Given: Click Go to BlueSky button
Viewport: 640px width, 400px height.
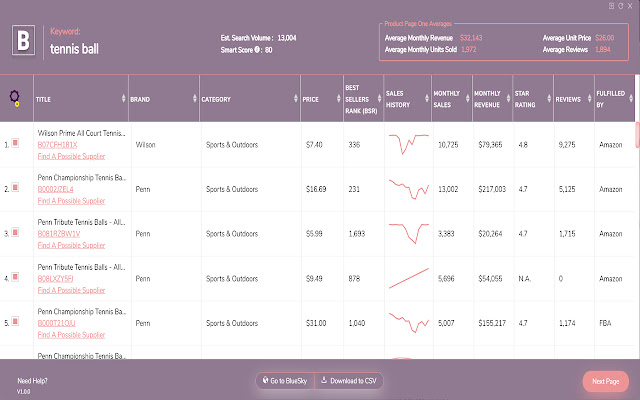Looking at the screenshot, I should click(x=284, y=381).
